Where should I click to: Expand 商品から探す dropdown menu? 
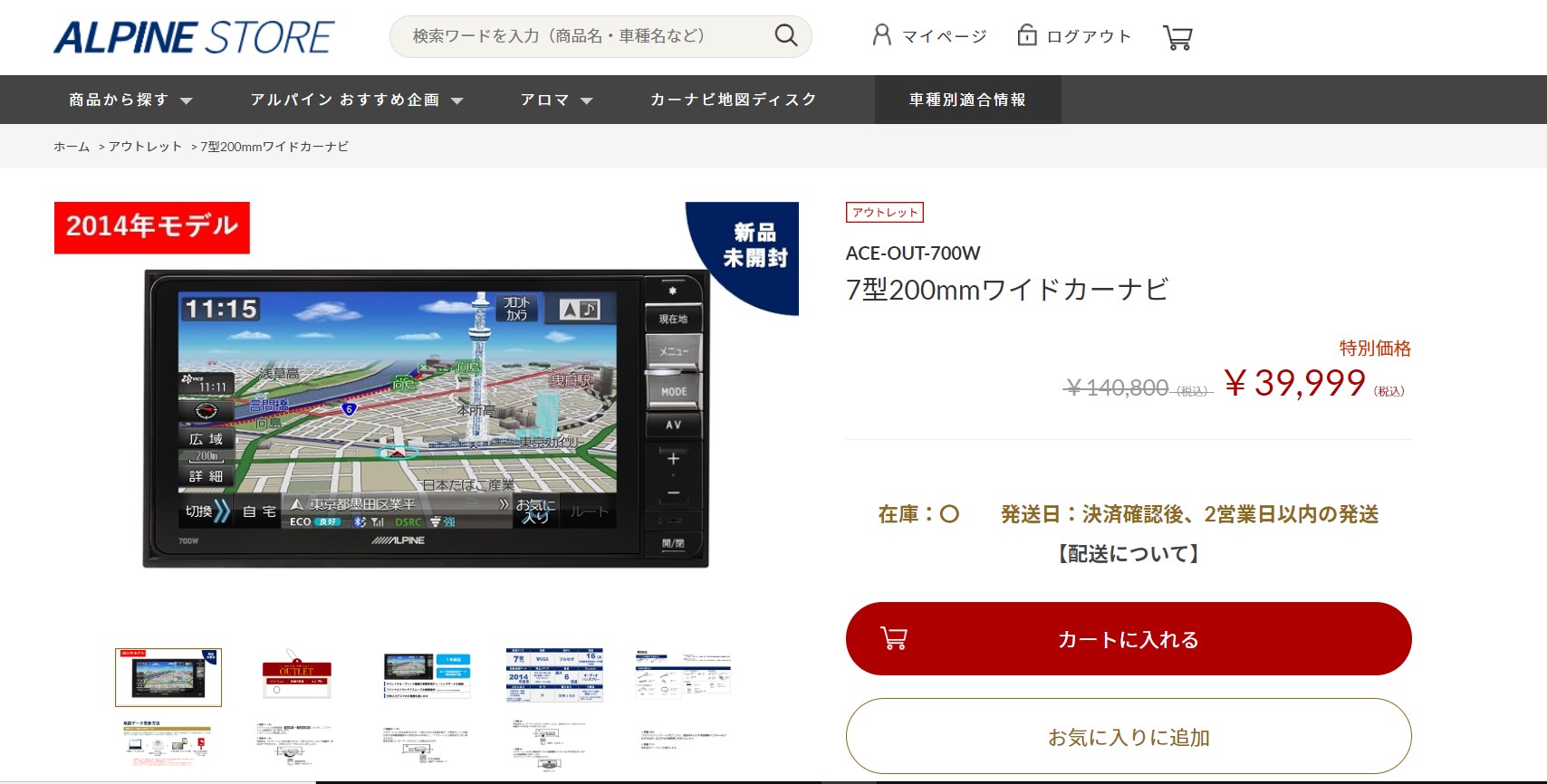click(x=131, y=100)
